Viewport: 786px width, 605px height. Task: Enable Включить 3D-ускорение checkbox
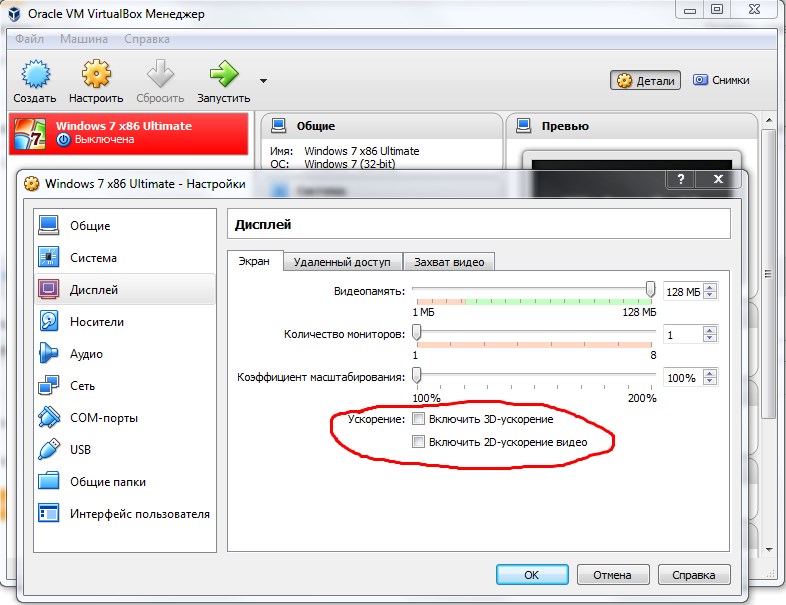(x=418, y=419)
